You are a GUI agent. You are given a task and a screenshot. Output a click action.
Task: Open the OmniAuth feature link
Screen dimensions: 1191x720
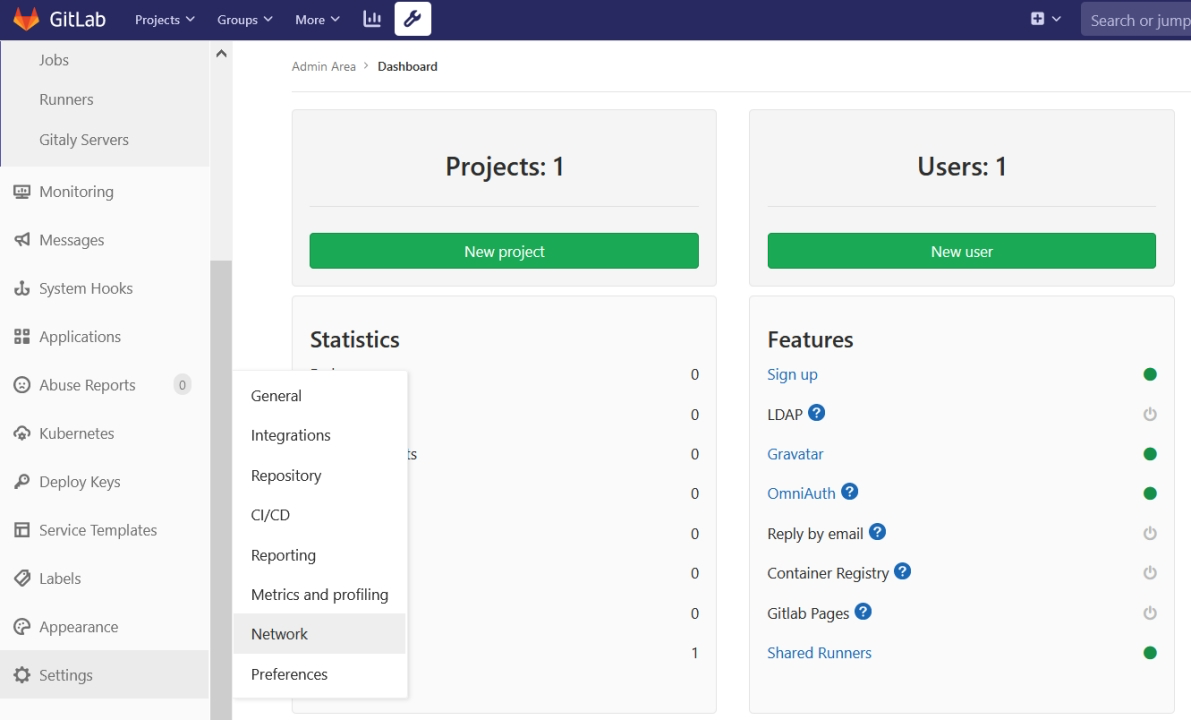(x=801, y=494)
